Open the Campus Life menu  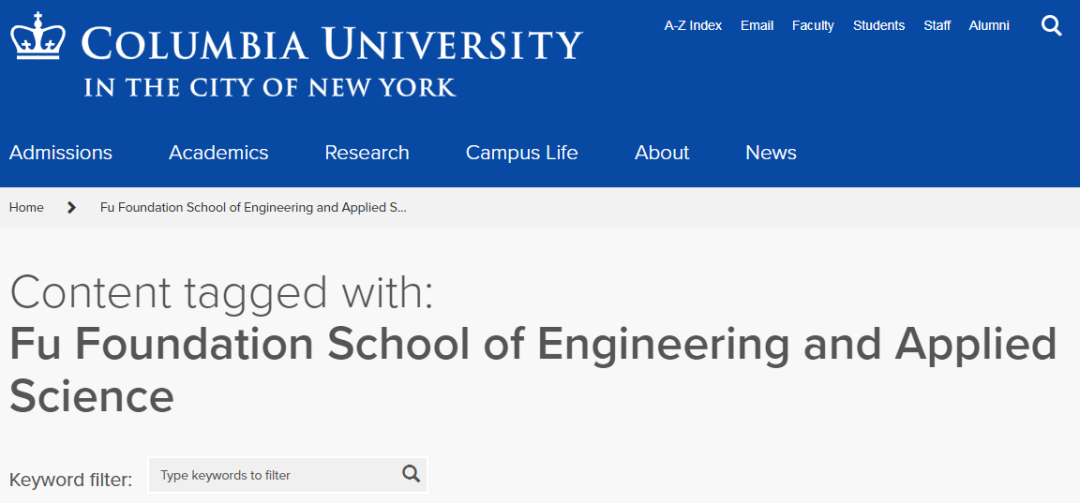point(522,153)
